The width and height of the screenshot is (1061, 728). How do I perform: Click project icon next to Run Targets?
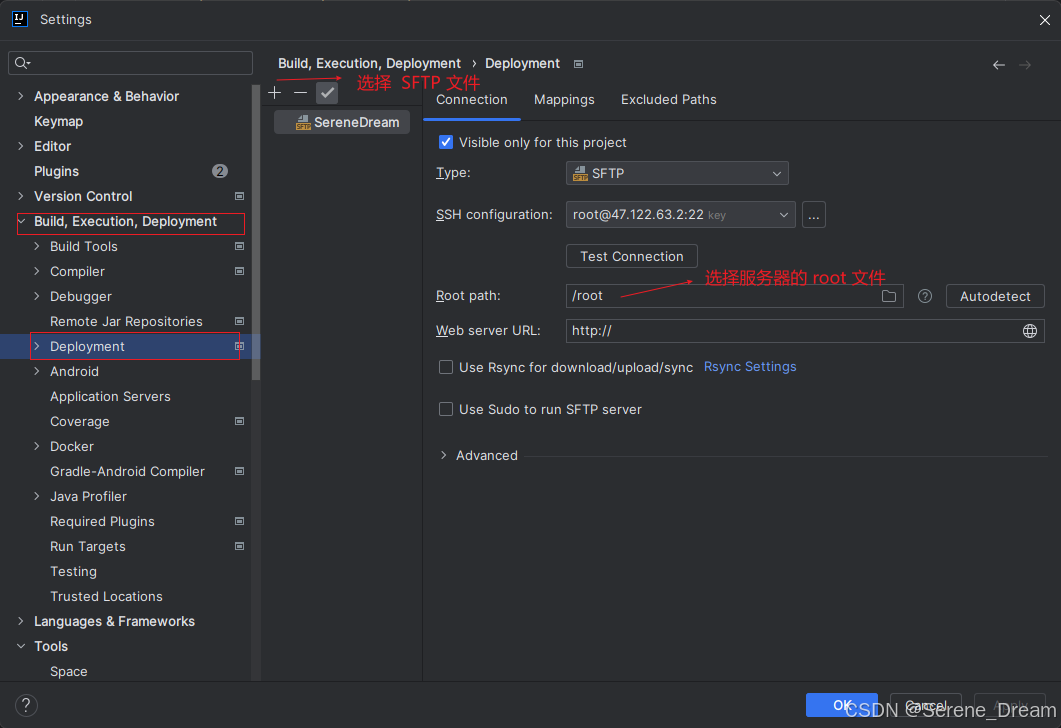pos(239,547)
